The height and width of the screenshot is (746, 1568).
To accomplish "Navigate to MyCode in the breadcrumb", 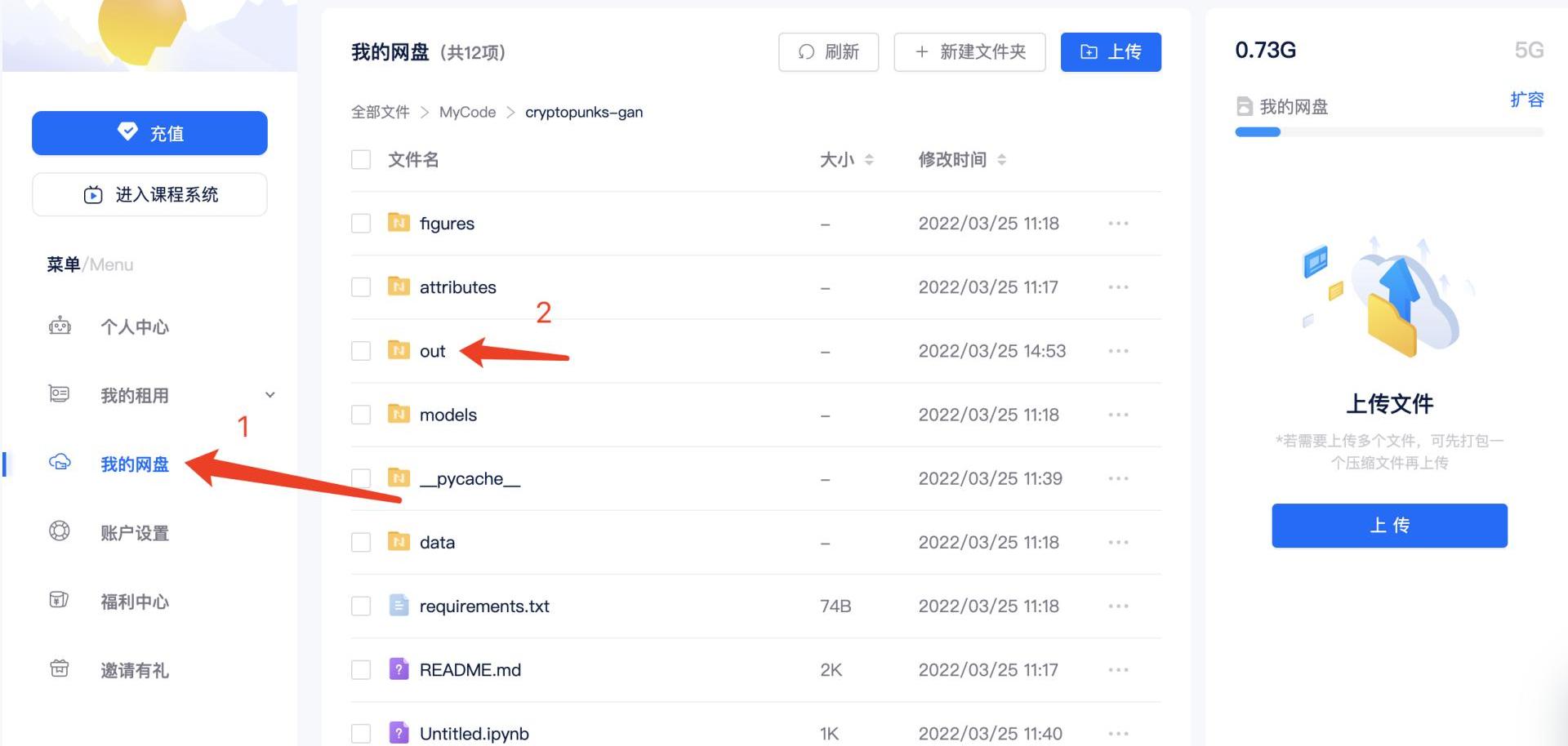I will (467, 112).
